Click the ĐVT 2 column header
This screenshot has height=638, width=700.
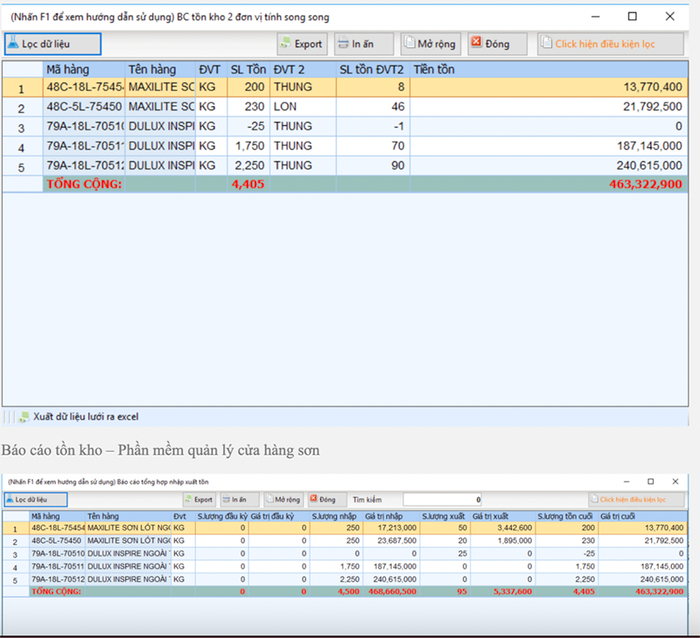tap(303, 70)
